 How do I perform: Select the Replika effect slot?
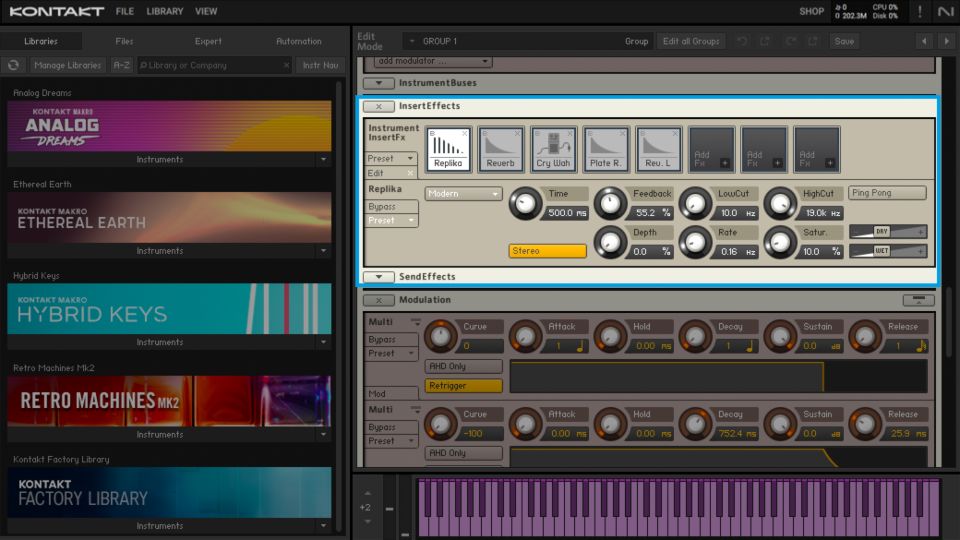coord(449,148)
